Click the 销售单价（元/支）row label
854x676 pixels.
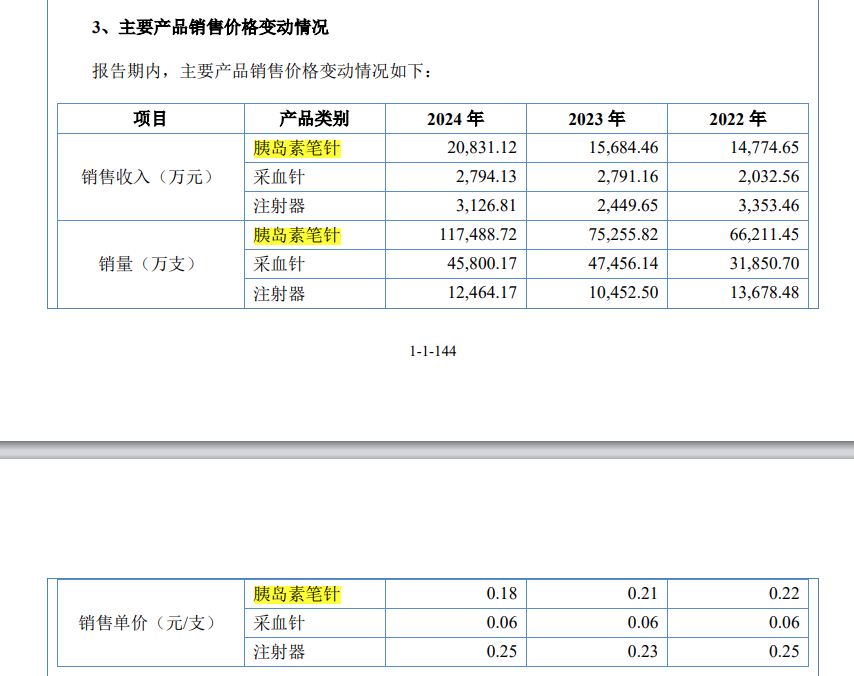pos(148,623)
